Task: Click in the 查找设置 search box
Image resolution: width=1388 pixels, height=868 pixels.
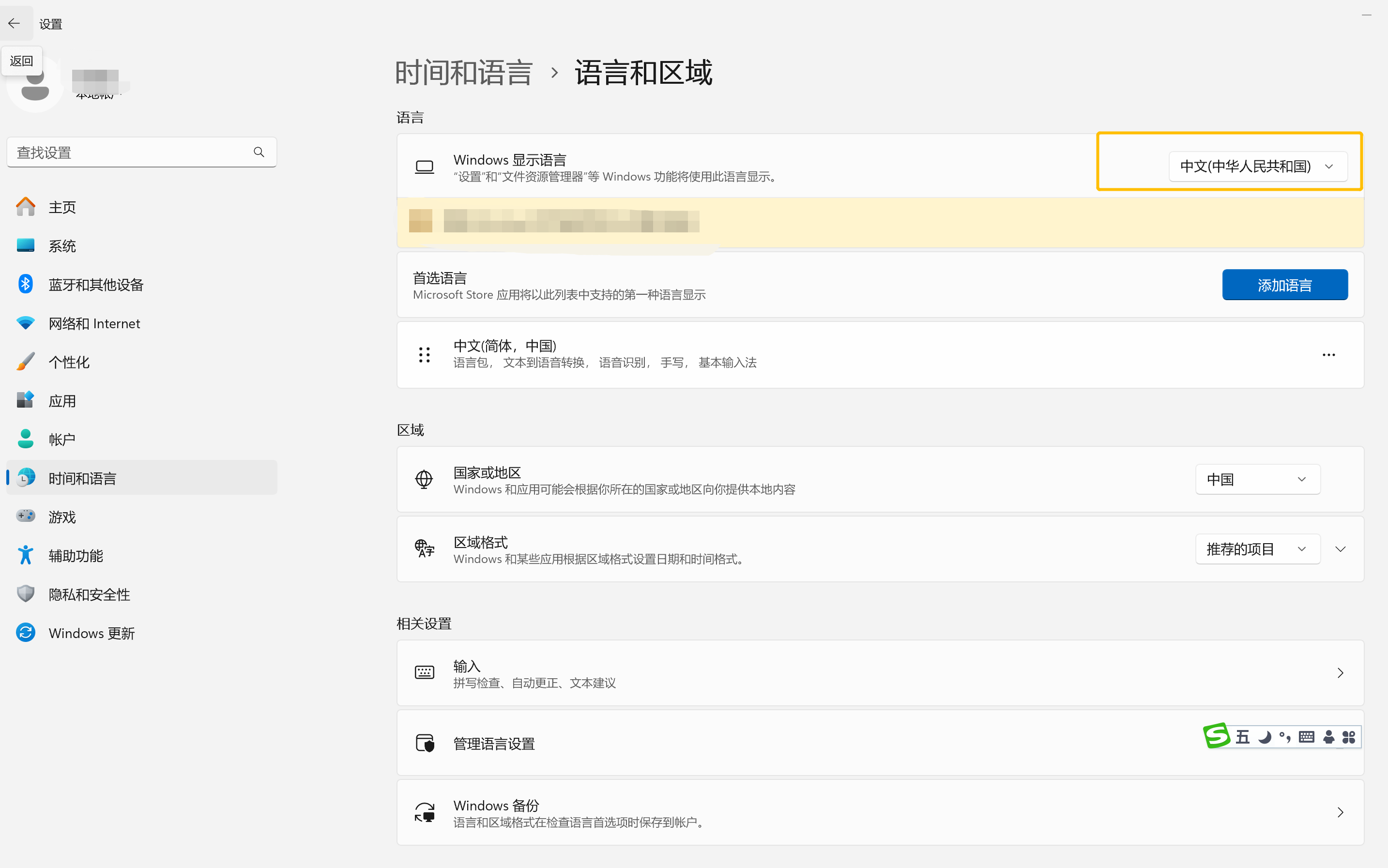Action: click(142, 152)
